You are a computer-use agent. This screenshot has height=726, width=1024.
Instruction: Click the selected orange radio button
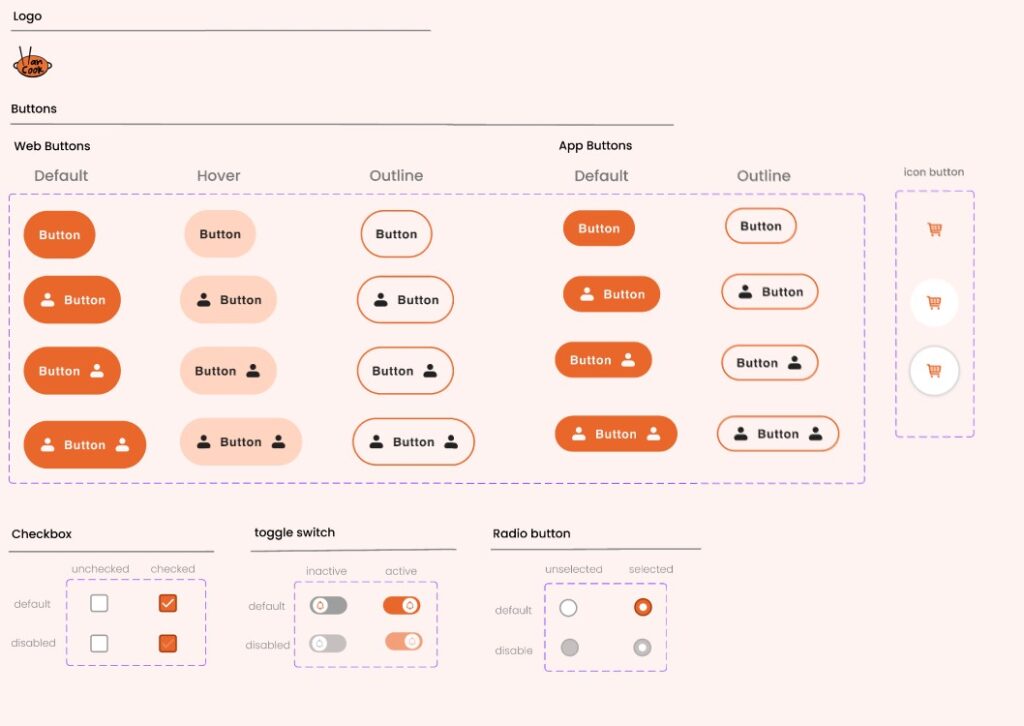pos(641,607)
